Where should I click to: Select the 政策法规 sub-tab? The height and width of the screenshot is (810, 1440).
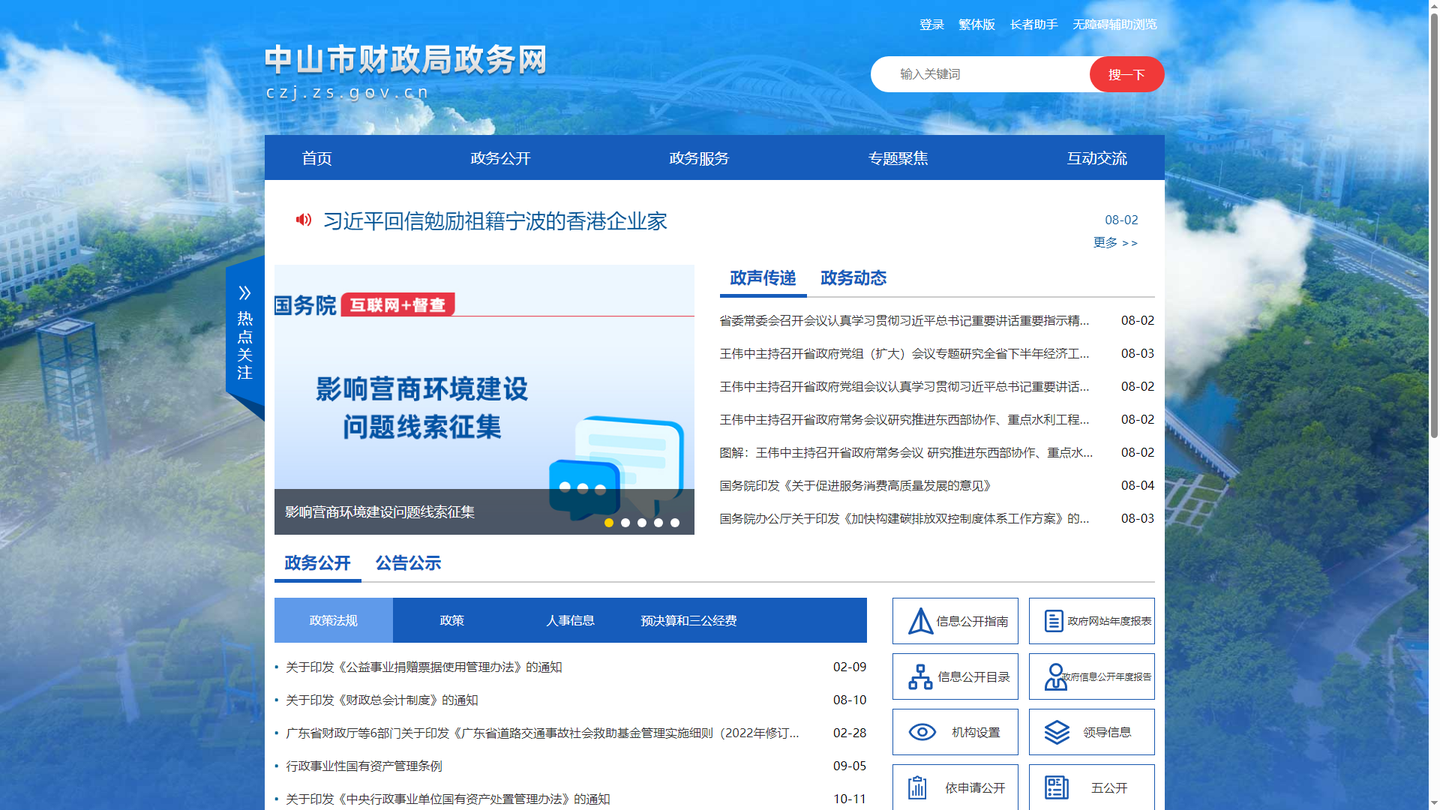point(333,620)
